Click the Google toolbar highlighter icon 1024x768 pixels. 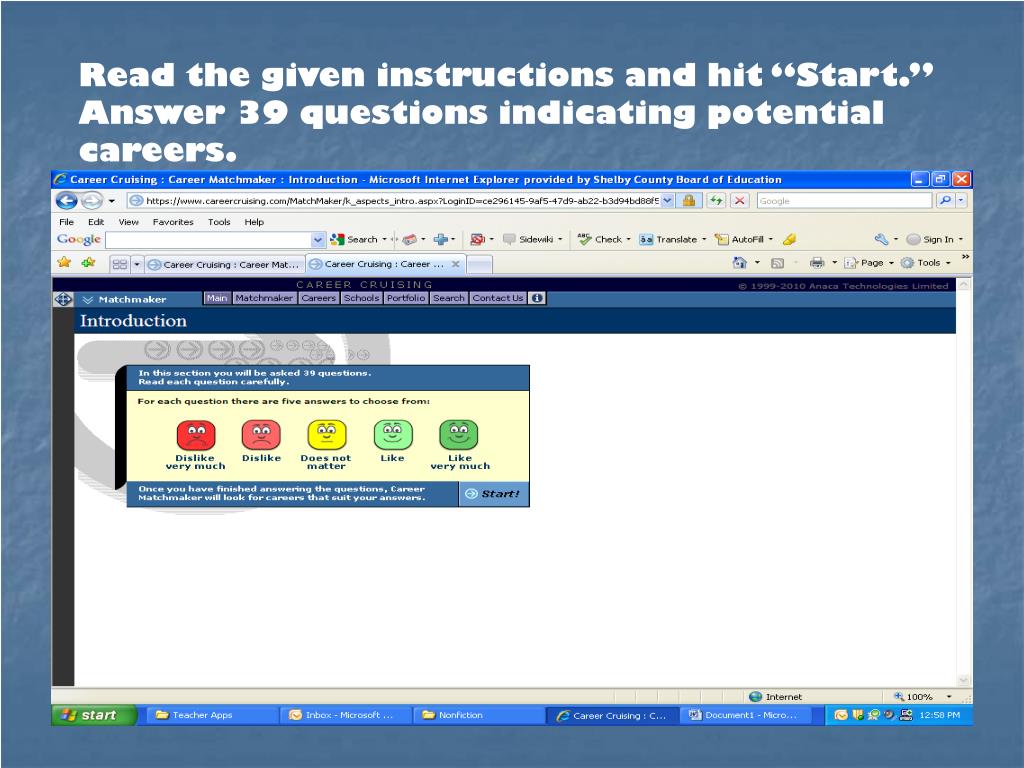click(790, 239)
